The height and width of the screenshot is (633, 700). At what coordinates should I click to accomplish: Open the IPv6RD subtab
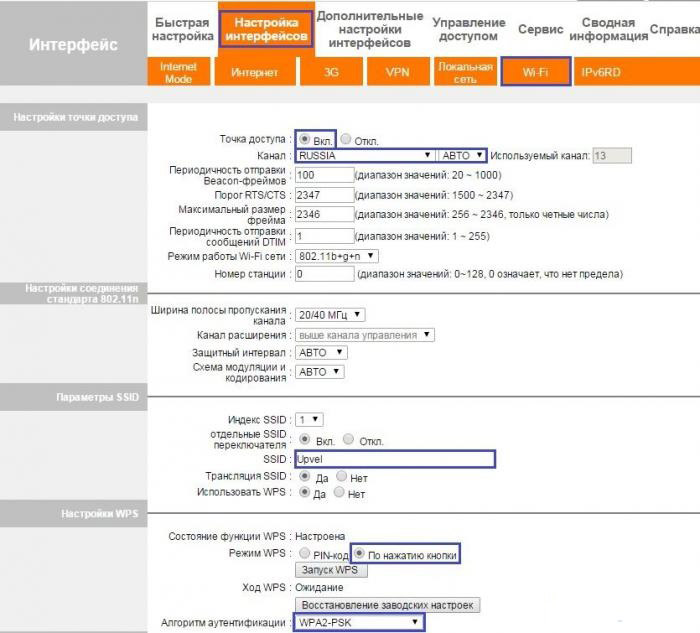click(x=601, y=72)
